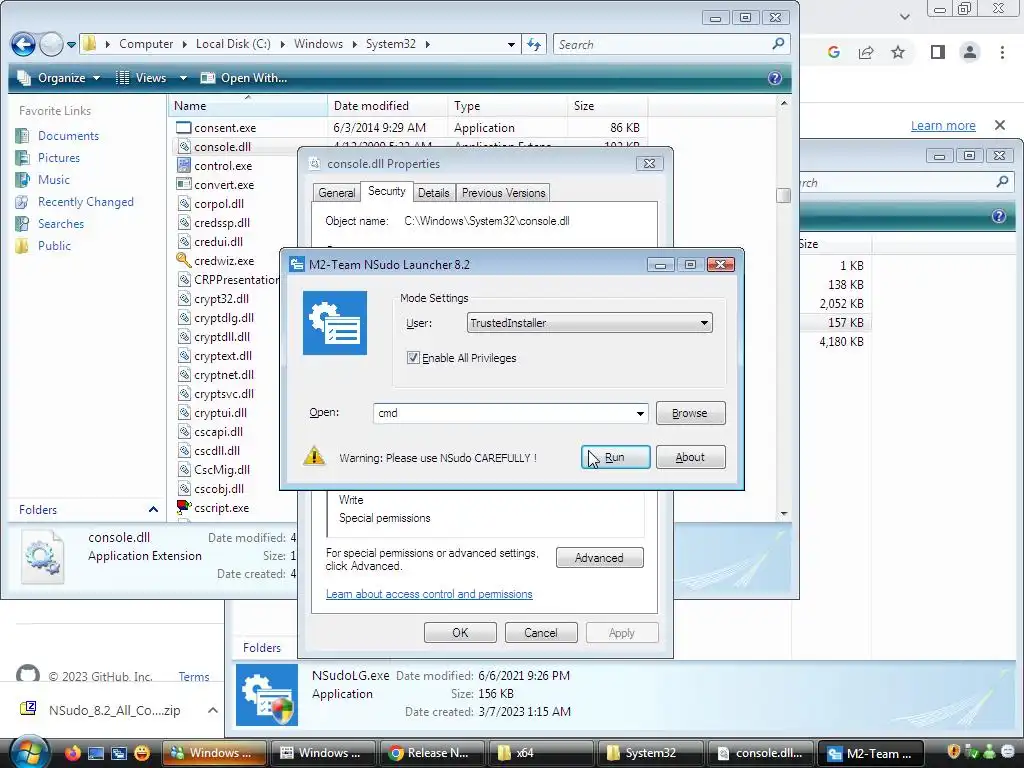1024x768 pixels.
Task: Click the Google G icon in browser
Action: [833, 52]
